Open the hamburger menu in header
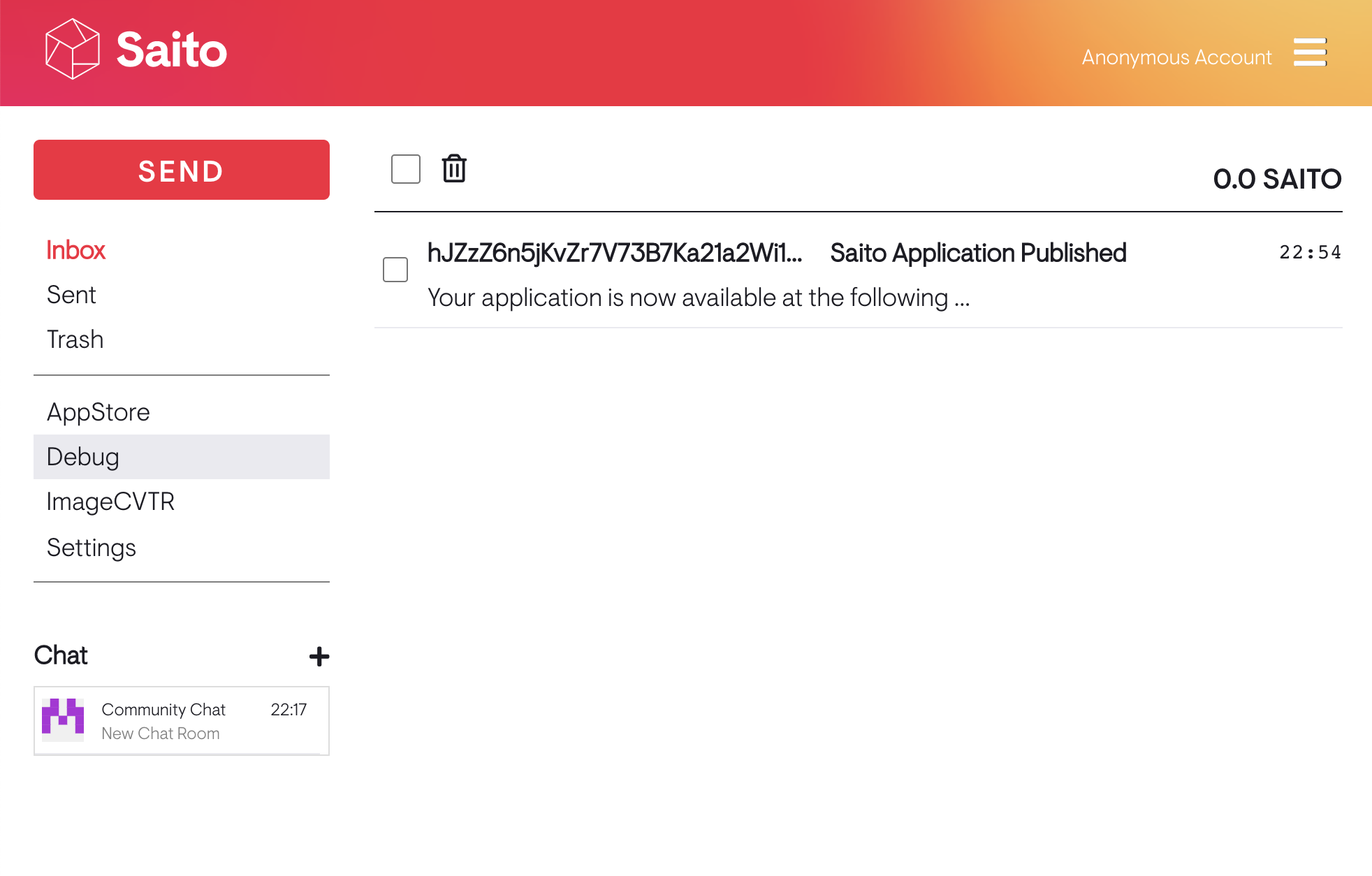Viewport: 1372px width, 876px height. pyautogui.click(x=1309, y=52)
